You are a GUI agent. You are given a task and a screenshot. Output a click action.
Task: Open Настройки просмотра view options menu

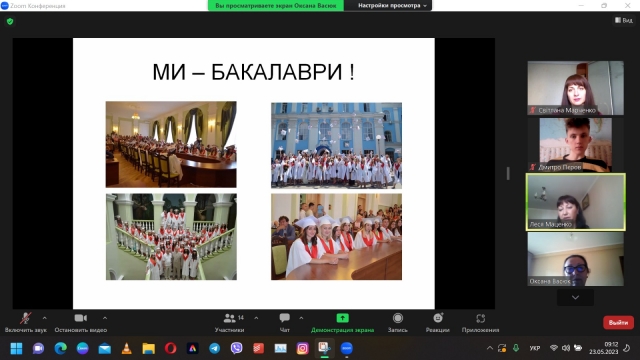pos(392,6)
